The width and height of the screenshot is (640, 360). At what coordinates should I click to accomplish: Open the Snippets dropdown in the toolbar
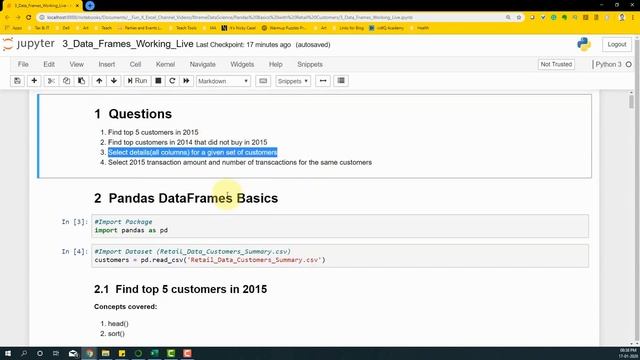[293, 81]
